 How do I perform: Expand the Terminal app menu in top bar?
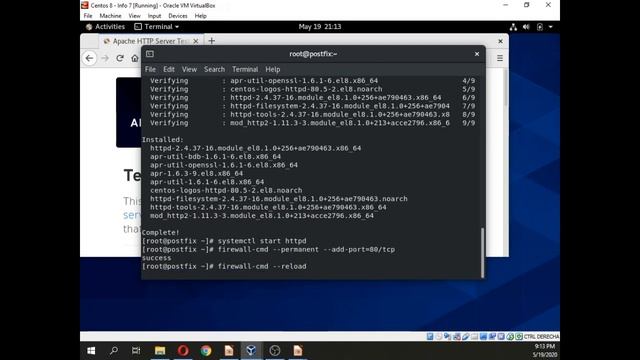157,27
